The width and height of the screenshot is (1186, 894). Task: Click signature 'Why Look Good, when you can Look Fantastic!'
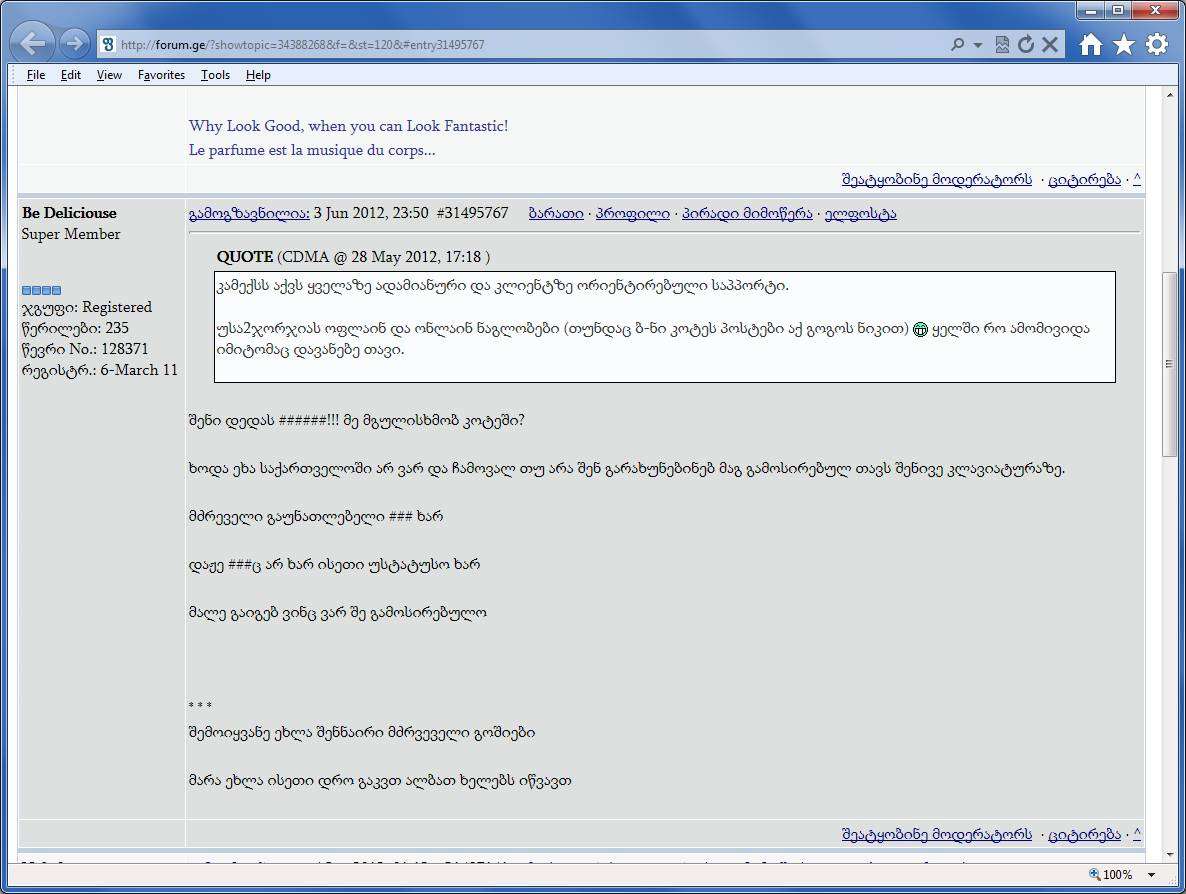349,126
